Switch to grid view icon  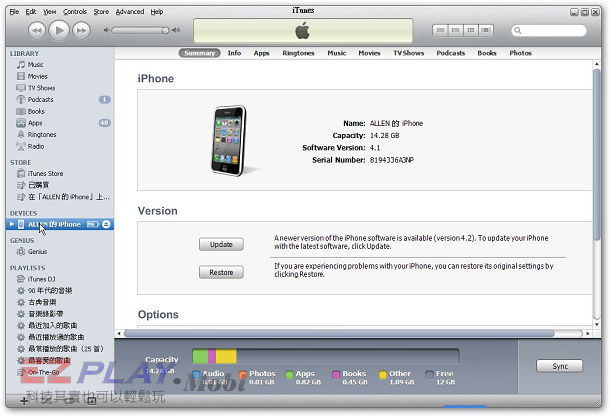pyautogui.click(x=470, y=30)
